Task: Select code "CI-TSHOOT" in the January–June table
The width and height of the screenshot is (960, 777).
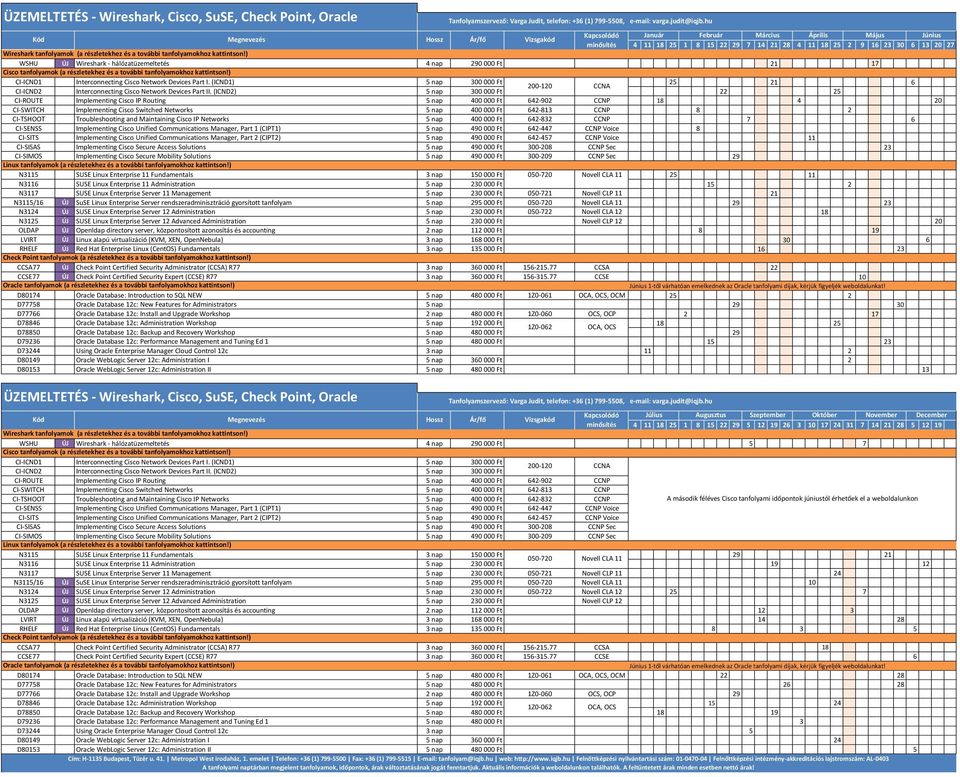Action: 29,119
